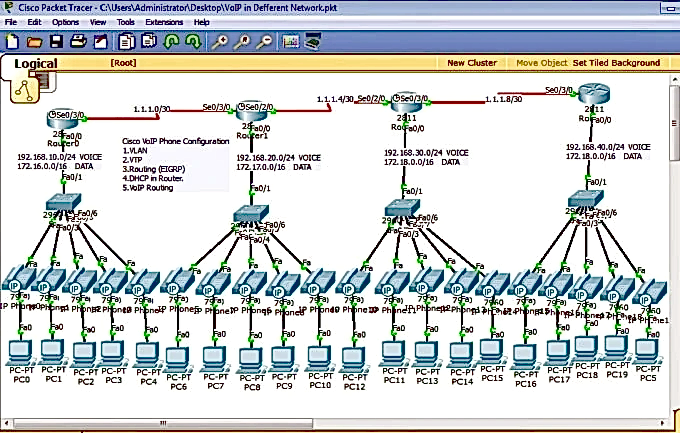Click the New Cluster button
This screenshot has height=433, width=680.
pyautogui.click(x=471, y=63)
